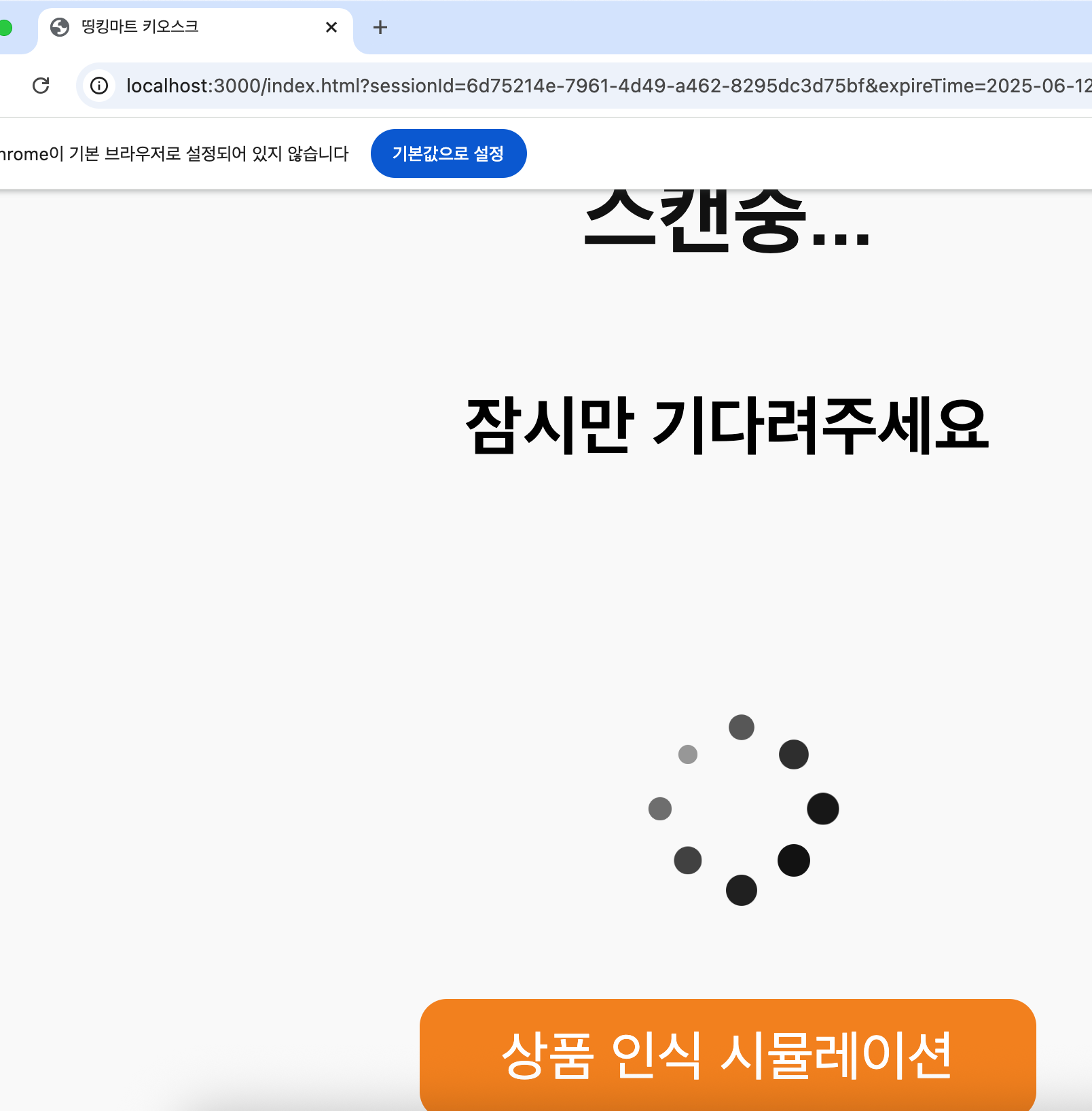
Task: Click the top dot of the spinner
Action: (x=742, y=727)
